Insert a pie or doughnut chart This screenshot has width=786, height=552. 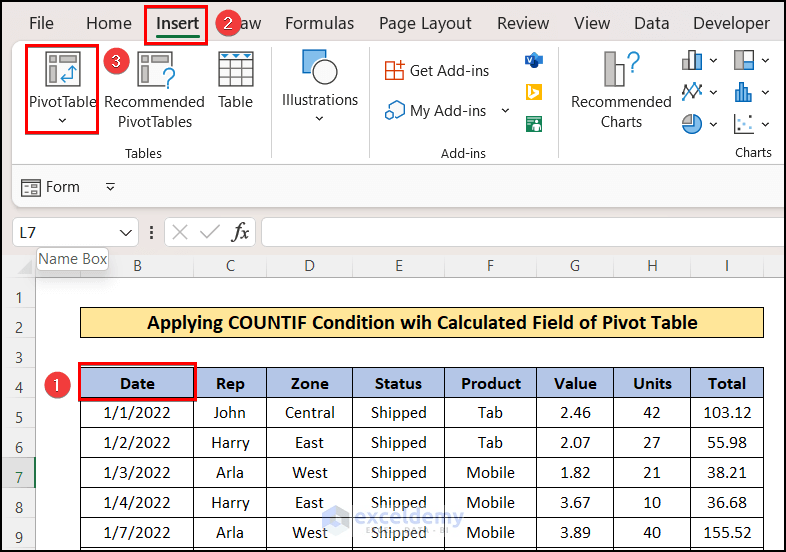[692, 124]
